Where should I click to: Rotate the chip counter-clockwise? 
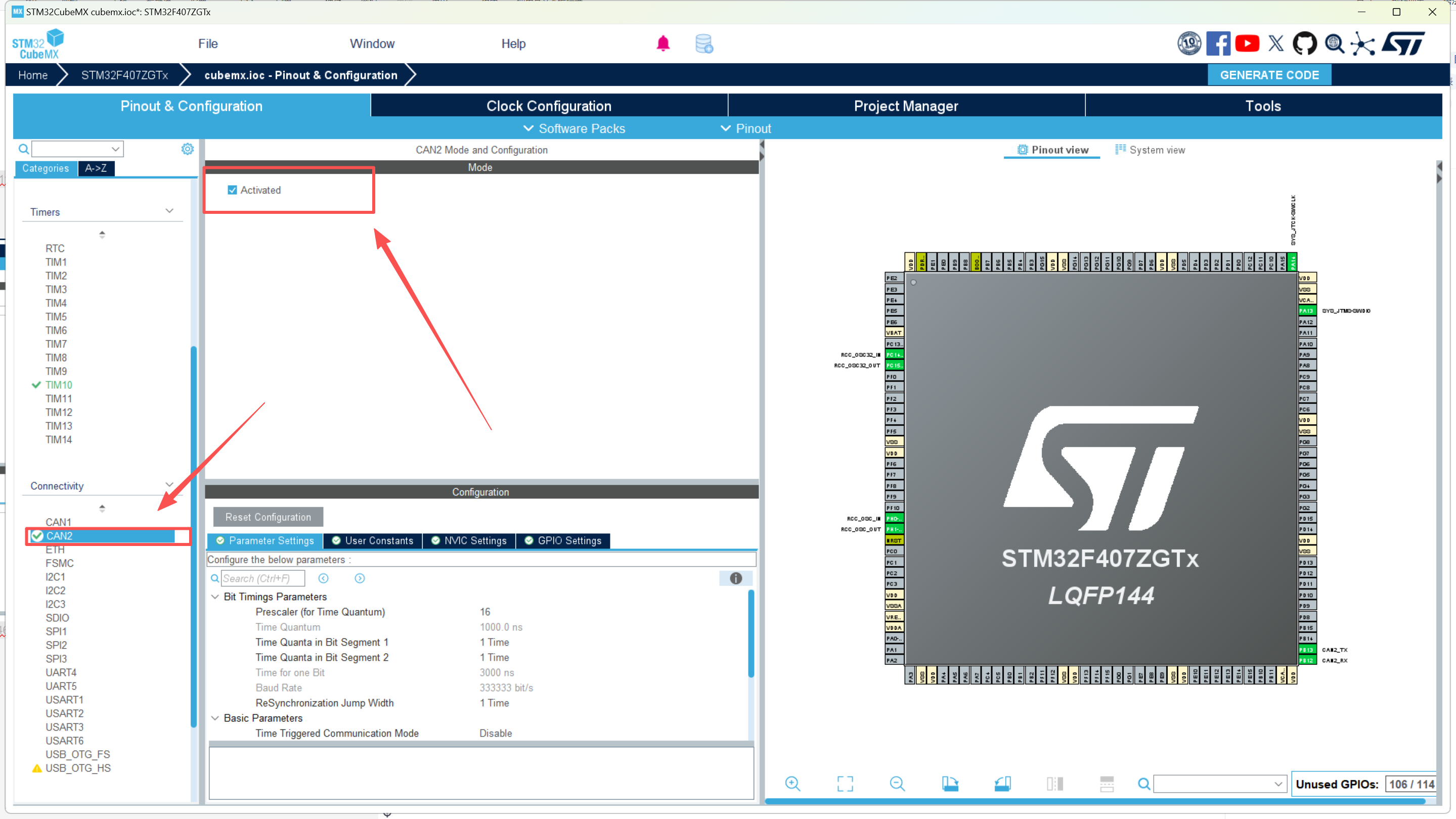(1002, 784)
